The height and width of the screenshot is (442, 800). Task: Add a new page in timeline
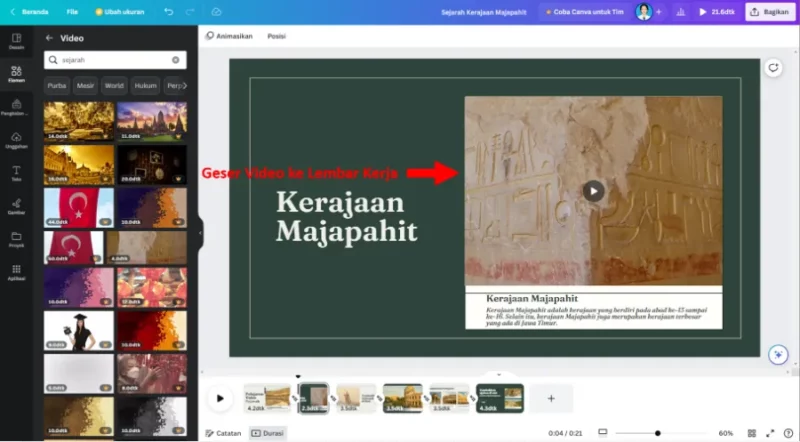(x=551, y=398)
